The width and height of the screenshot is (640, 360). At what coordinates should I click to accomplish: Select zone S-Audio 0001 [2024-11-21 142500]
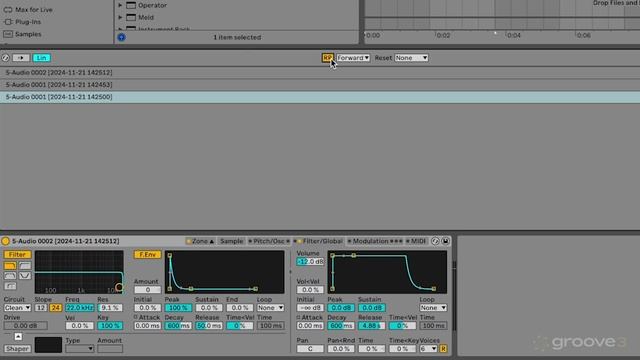coord(320,97)
